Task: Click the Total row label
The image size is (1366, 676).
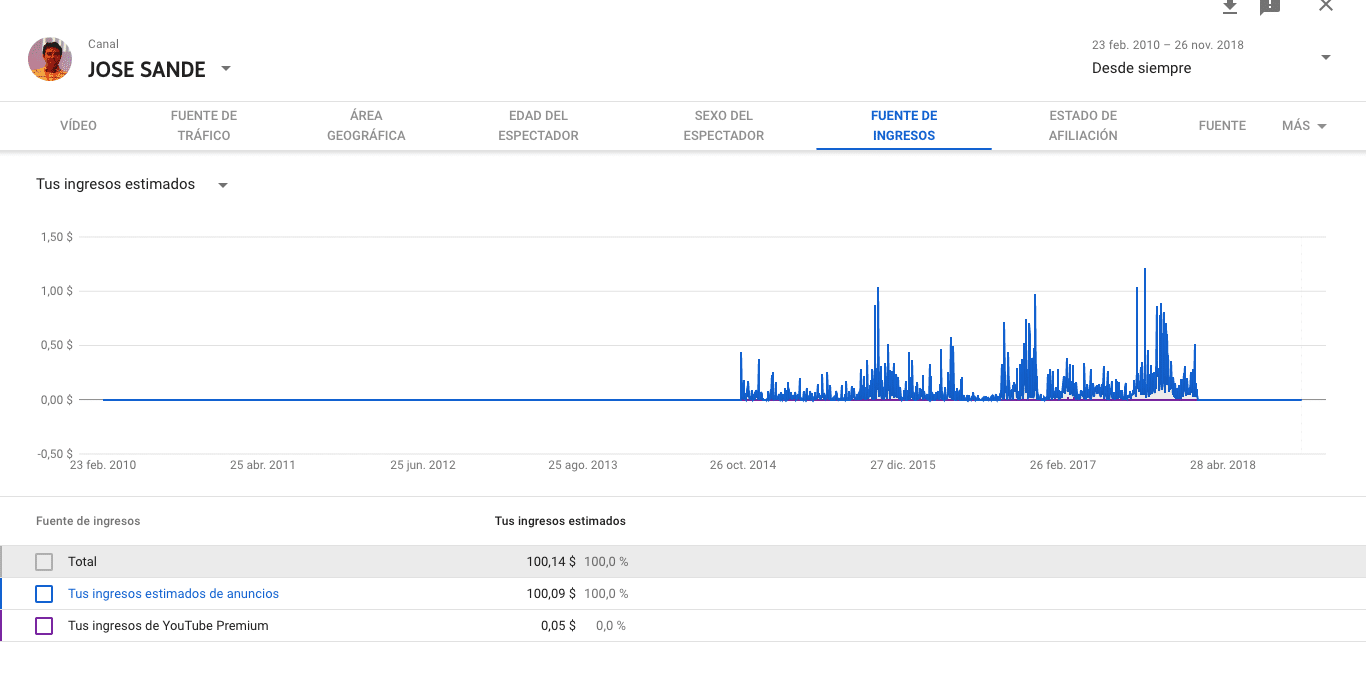Action: click(x=82, y=562)
